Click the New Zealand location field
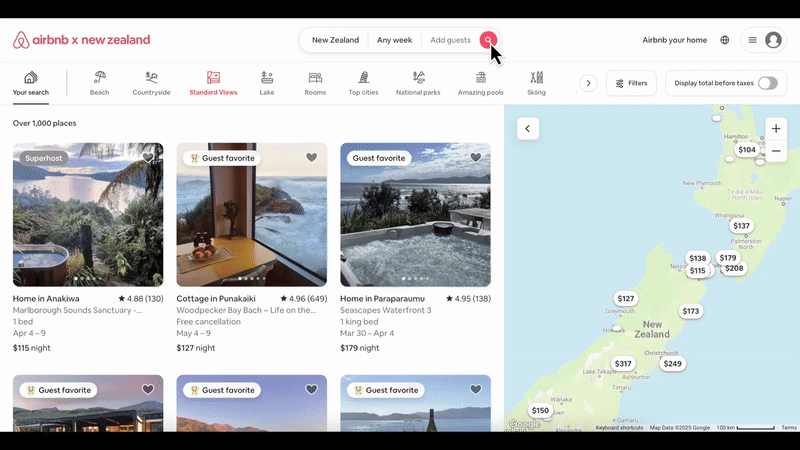The width and height of the screenshot is (800, 450). [x=335, y=40]
